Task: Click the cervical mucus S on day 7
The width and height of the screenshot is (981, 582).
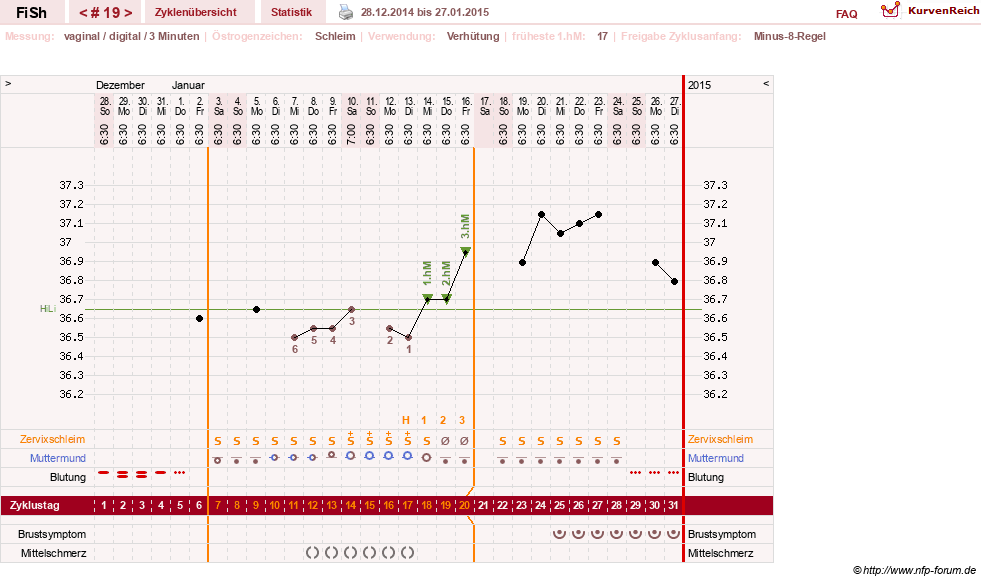Action: pos(218,442)
